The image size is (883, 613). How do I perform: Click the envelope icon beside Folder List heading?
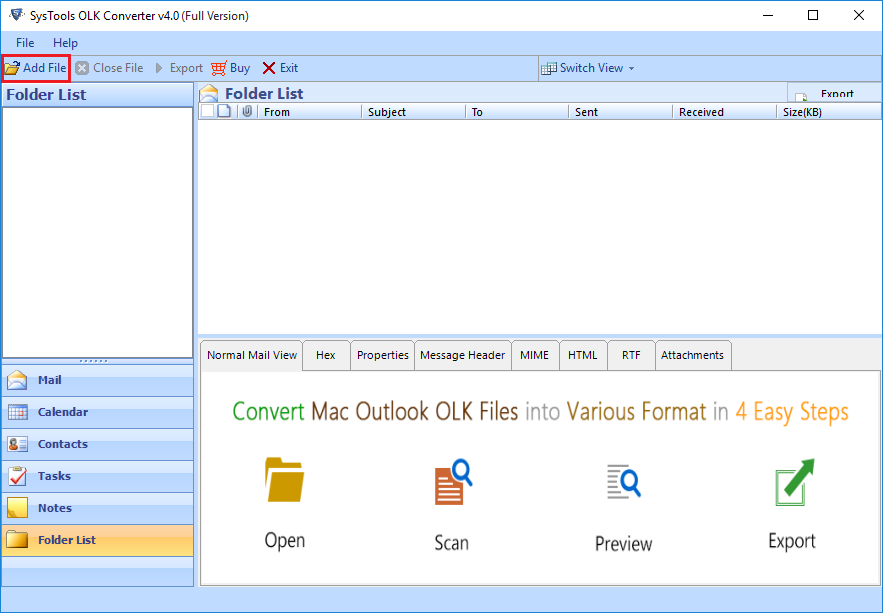tap(209, 93)
